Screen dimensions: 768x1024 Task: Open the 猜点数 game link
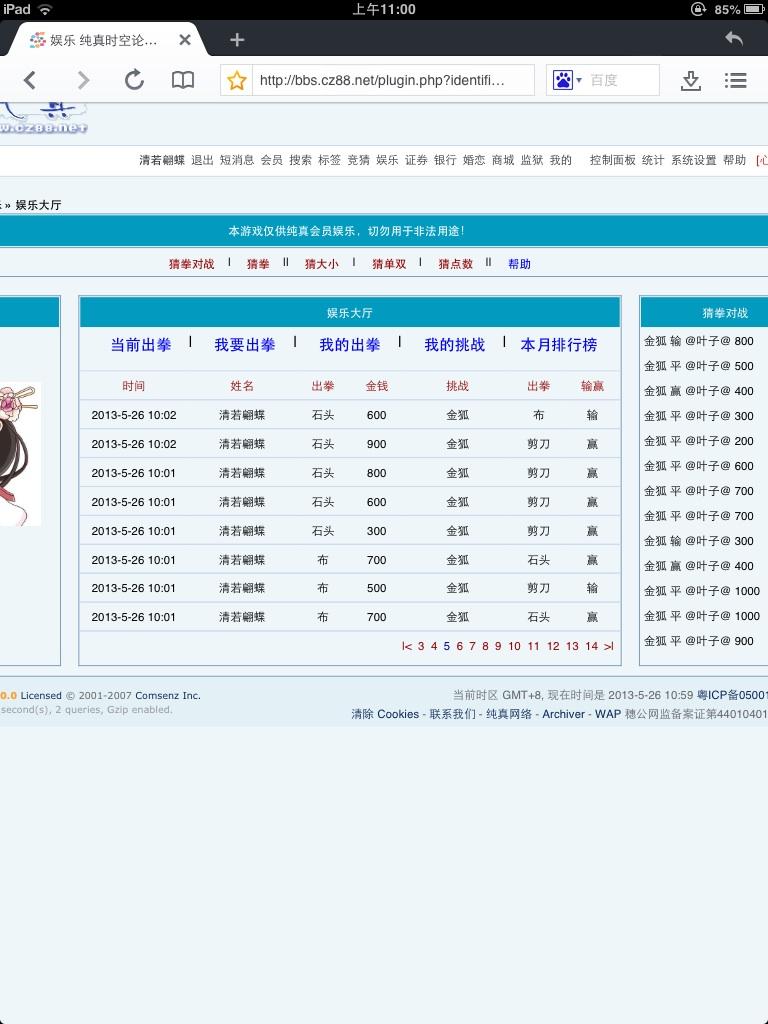click(x=455, y=264)
